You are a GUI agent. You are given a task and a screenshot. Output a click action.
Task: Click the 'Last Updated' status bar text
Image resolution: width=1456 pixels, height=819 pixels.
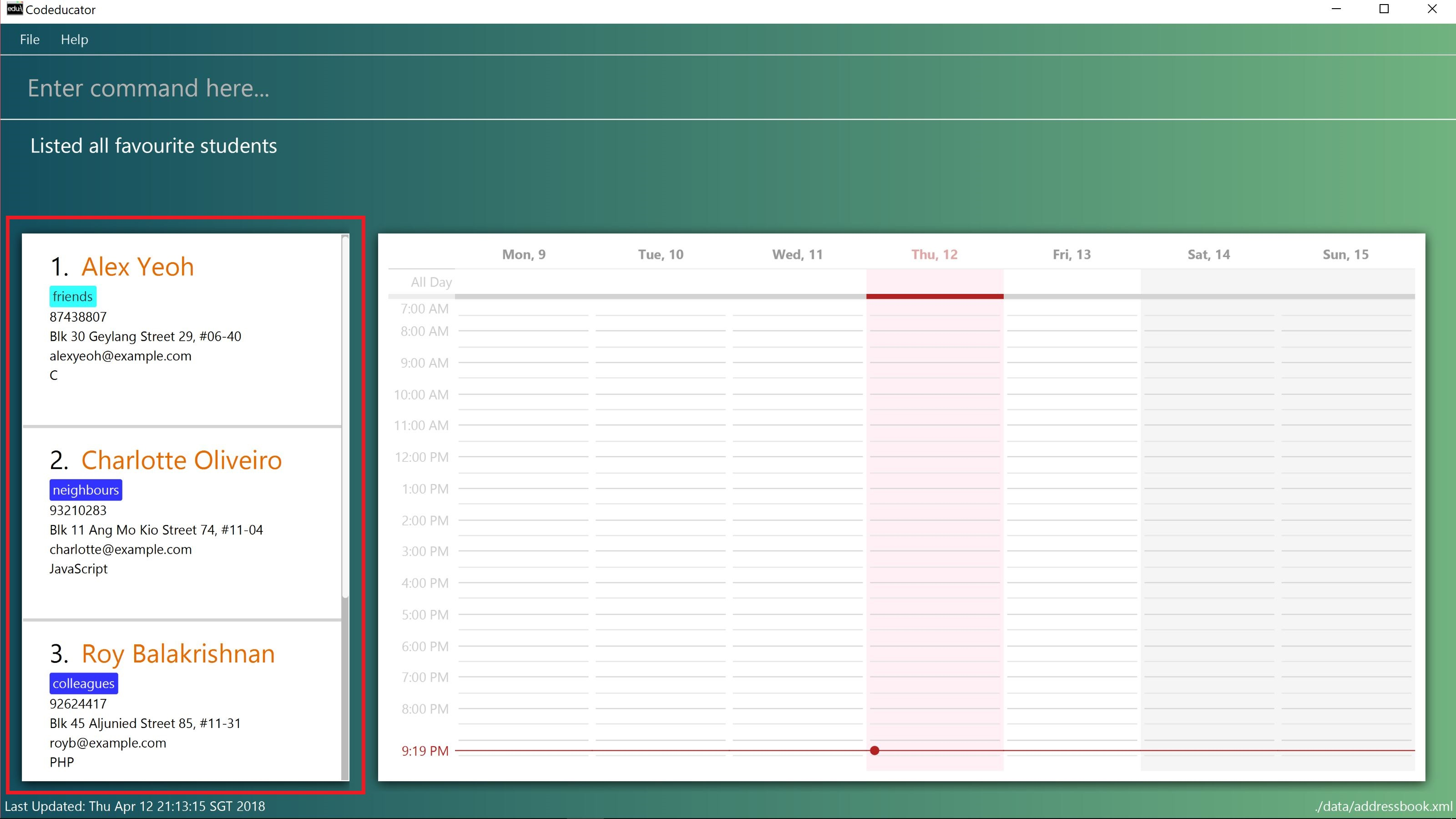135,807
